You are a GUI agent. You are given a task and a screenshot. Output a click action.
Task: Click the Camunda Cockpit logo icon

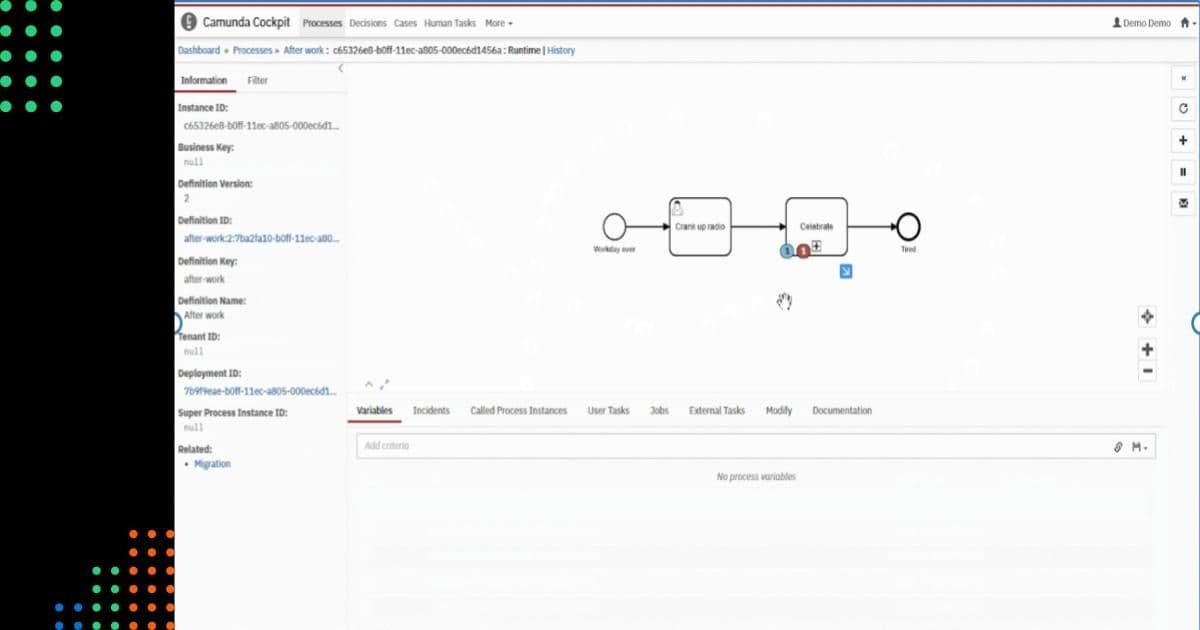tap(189, 22)
